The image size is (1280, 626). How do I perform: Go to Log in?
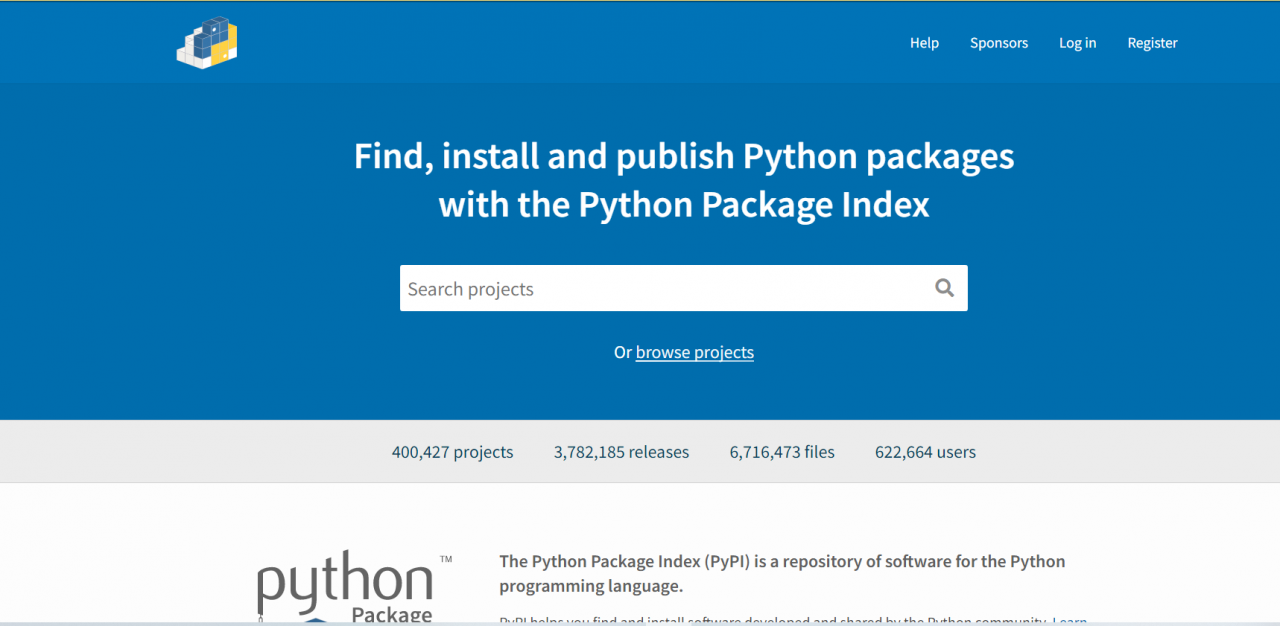coord(1077,43)
